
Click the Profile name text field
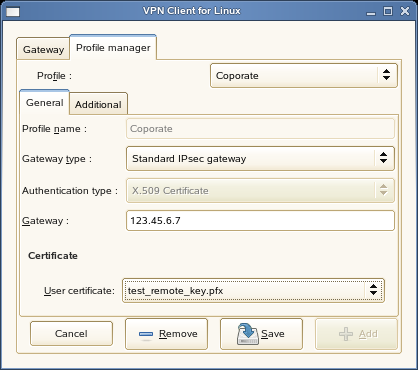260,129
